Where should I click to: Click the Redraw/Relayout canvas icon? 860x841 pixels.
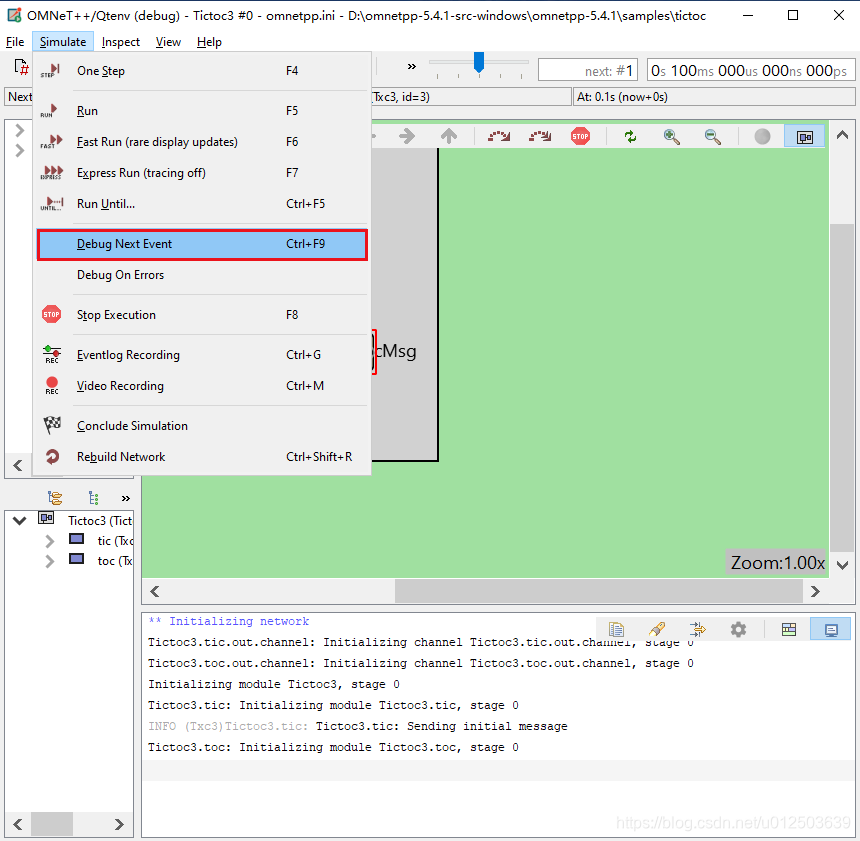[x=631, y=136]
